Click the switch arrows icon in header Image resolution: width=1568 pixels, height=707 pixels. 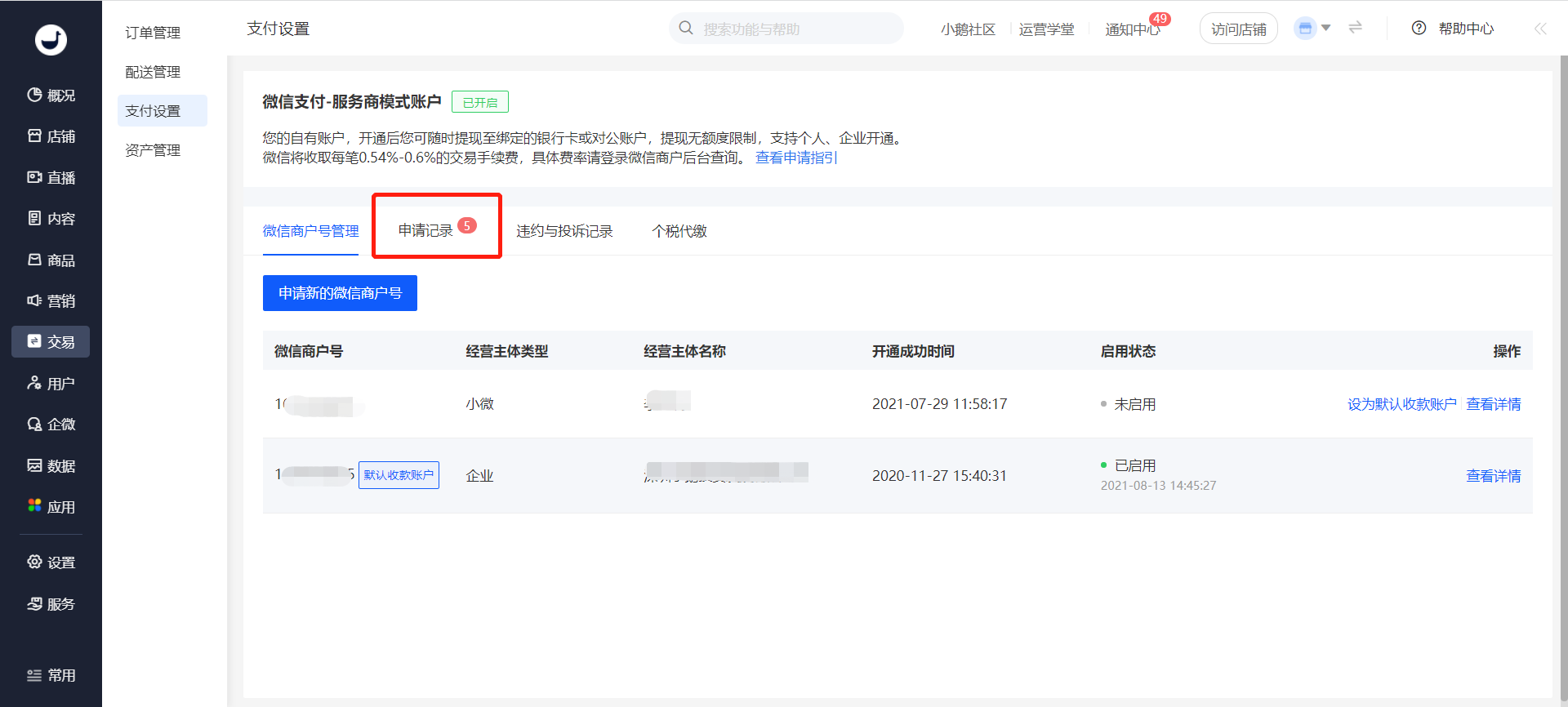point(1355,28)
